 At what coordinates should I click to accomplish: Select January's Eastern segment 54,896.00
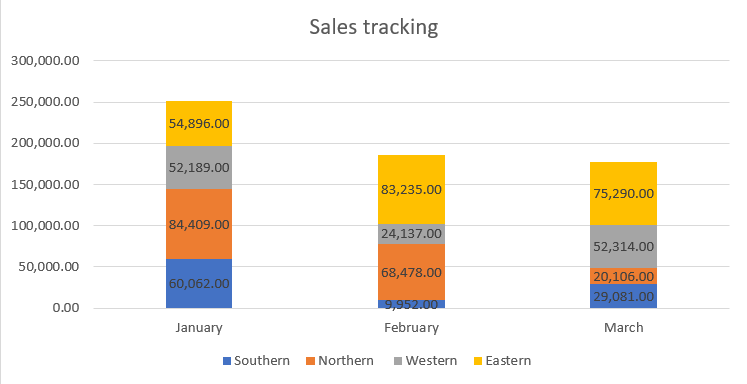pos(199,123)
